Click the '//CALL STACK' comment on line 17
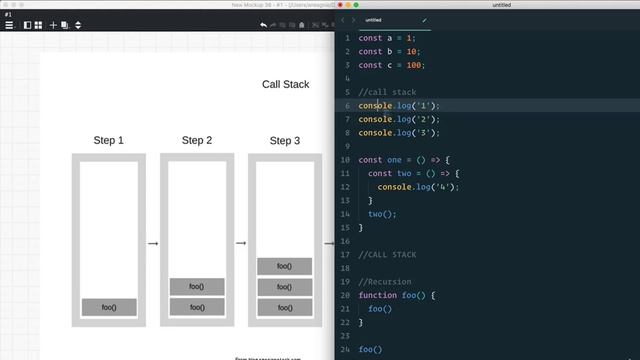 (387, 255)
